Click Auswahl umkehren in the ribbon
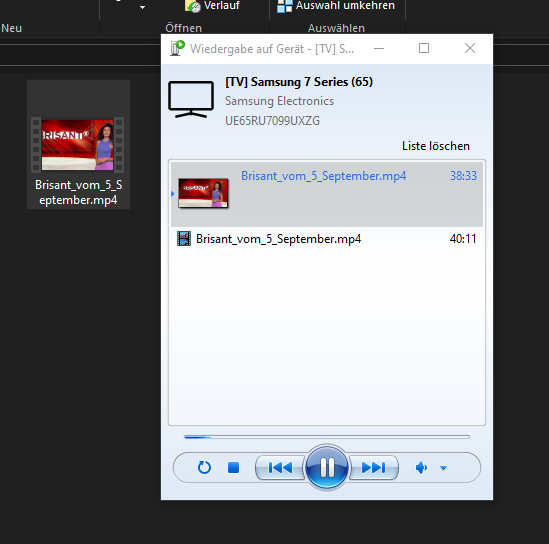This screenshot has width=549, height=544. pyautogui.click(x=336, y=6)
